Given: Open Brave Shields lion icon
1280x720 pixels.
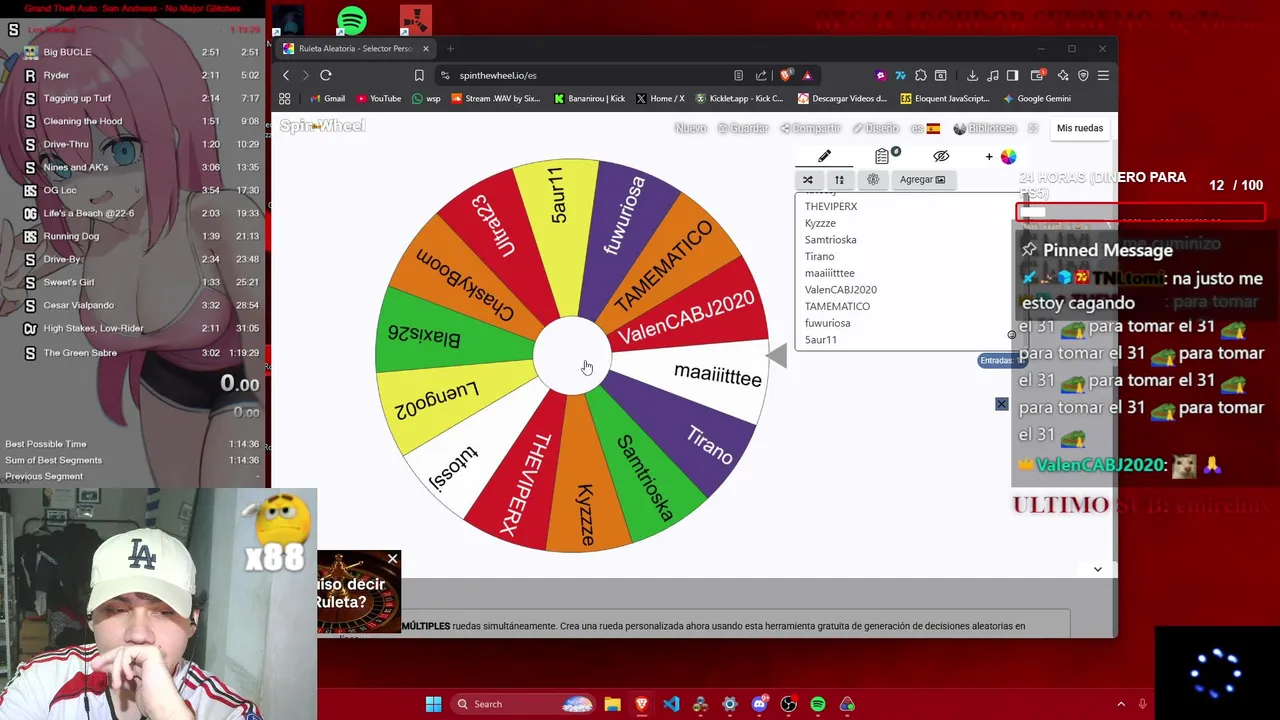Looking at the screenshot, I should (x=786, y=75).
